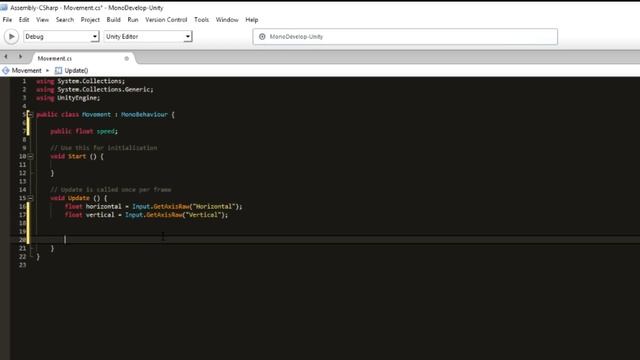This screenshot has height=360, width=640.
Task: Open the Run menu
Action: (133, 20)
